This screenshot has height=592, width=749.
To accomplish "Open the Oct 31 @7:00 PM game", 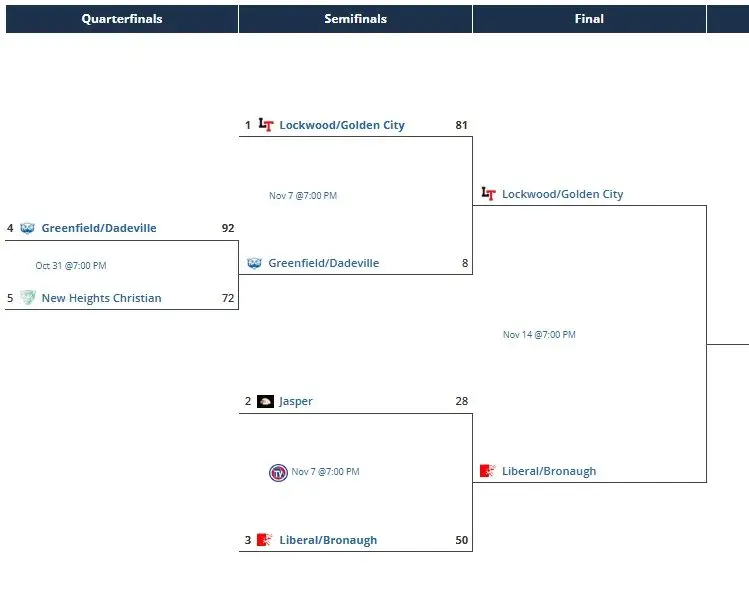I will (x=71, y=266).
